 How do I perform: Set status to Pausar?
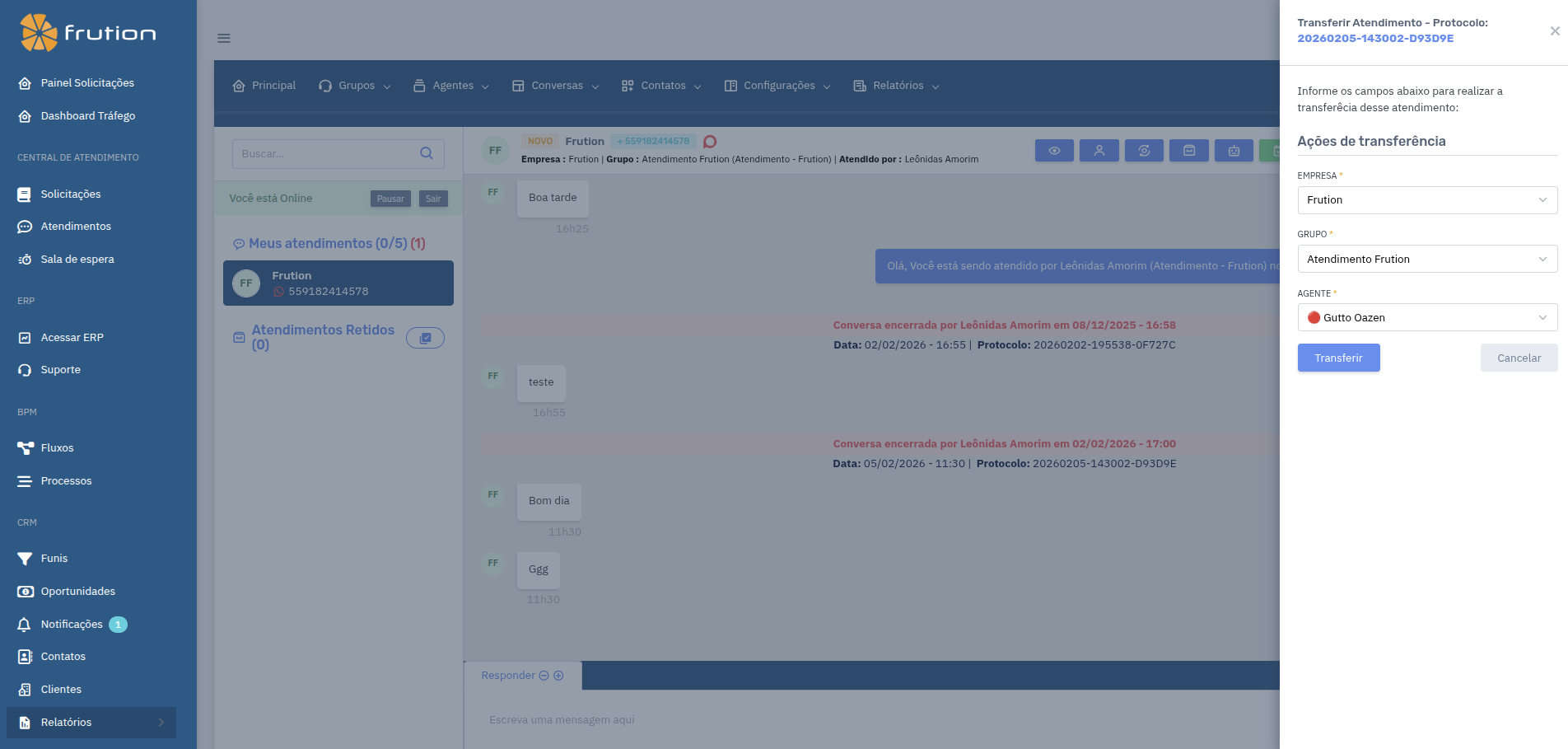[390, 198]
